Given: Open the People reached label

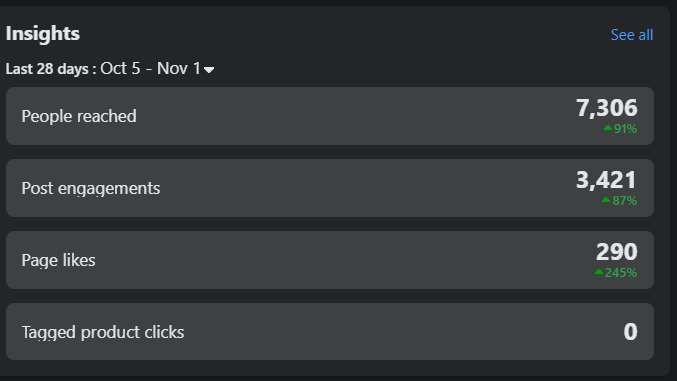Looking at the screenshot, I should coord(79,116).
